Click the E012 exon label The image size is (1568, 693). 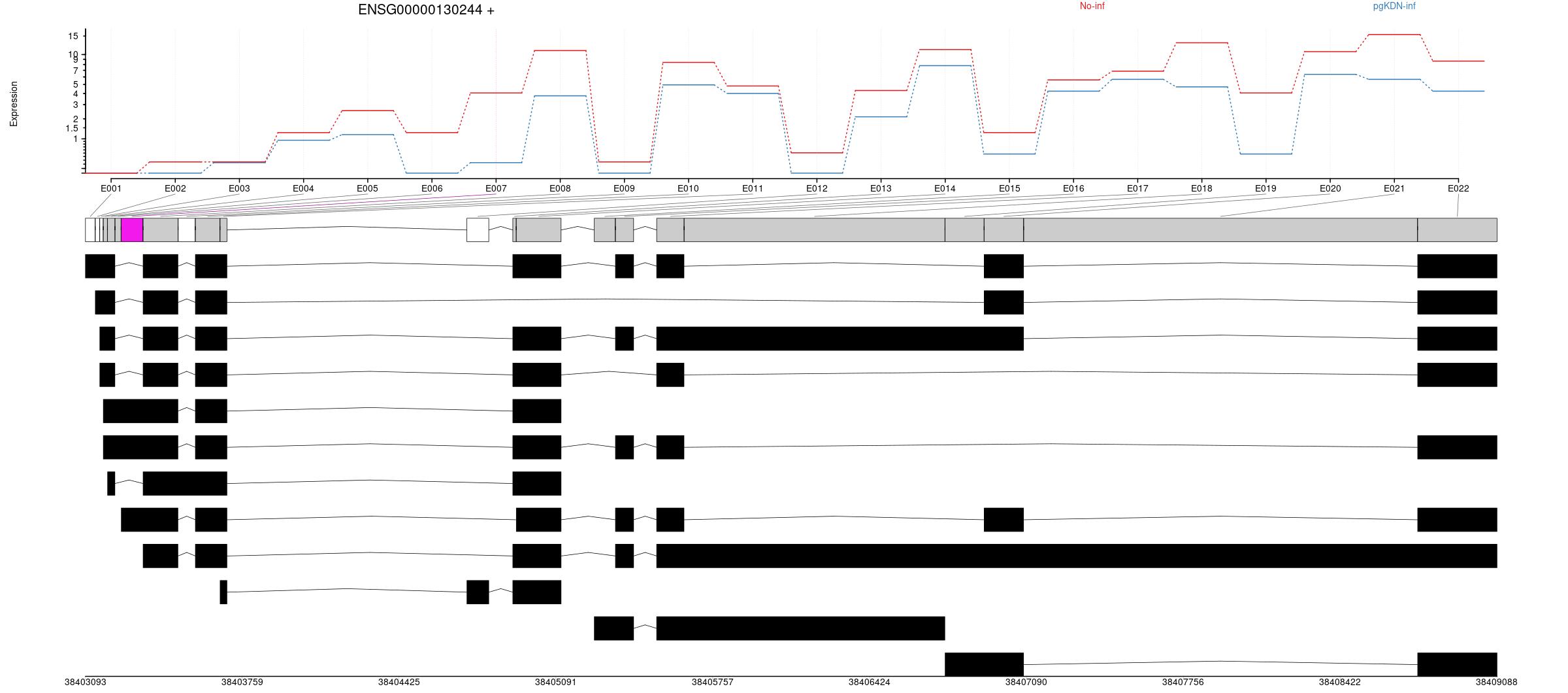817,188
